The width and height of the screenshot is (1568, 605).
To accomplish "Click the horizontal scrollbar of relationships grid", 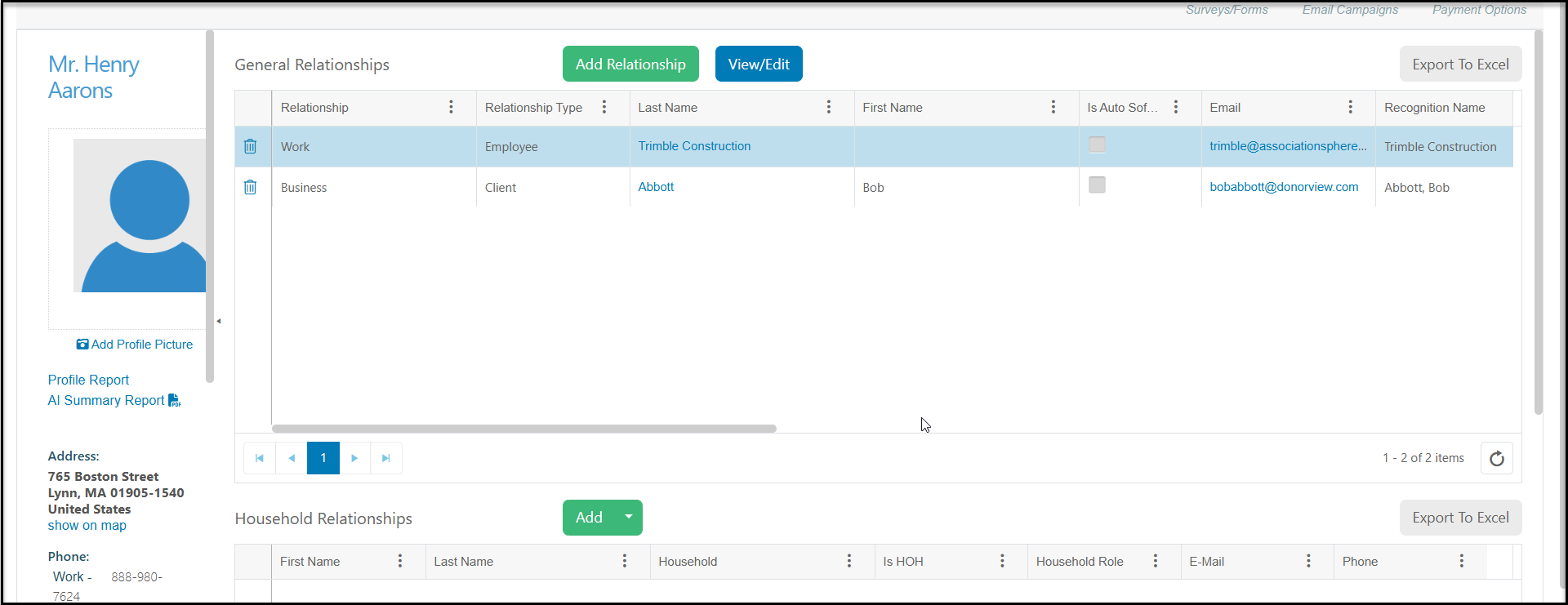I will point(524,429).
